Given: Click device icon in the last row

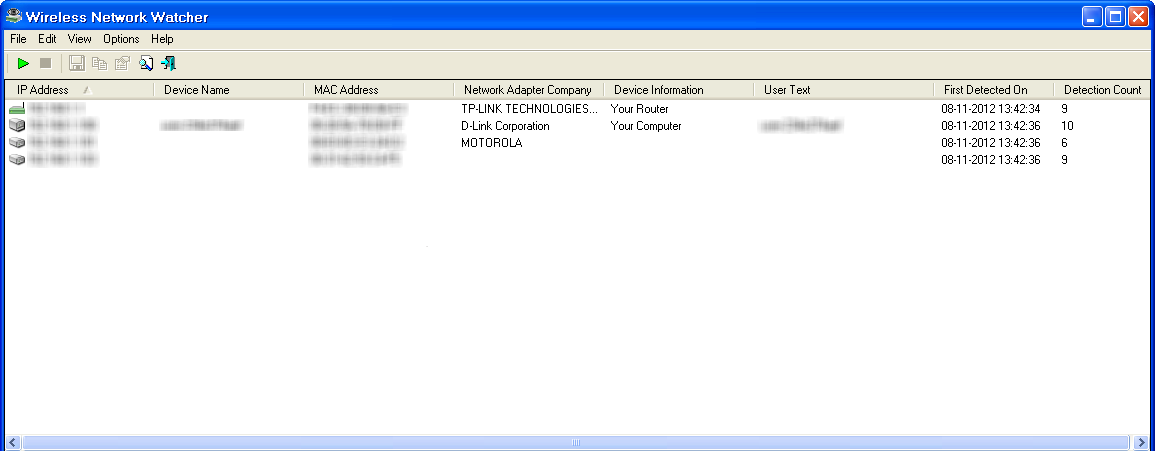Looking at the screenshot, I should (x=17, y=160).
